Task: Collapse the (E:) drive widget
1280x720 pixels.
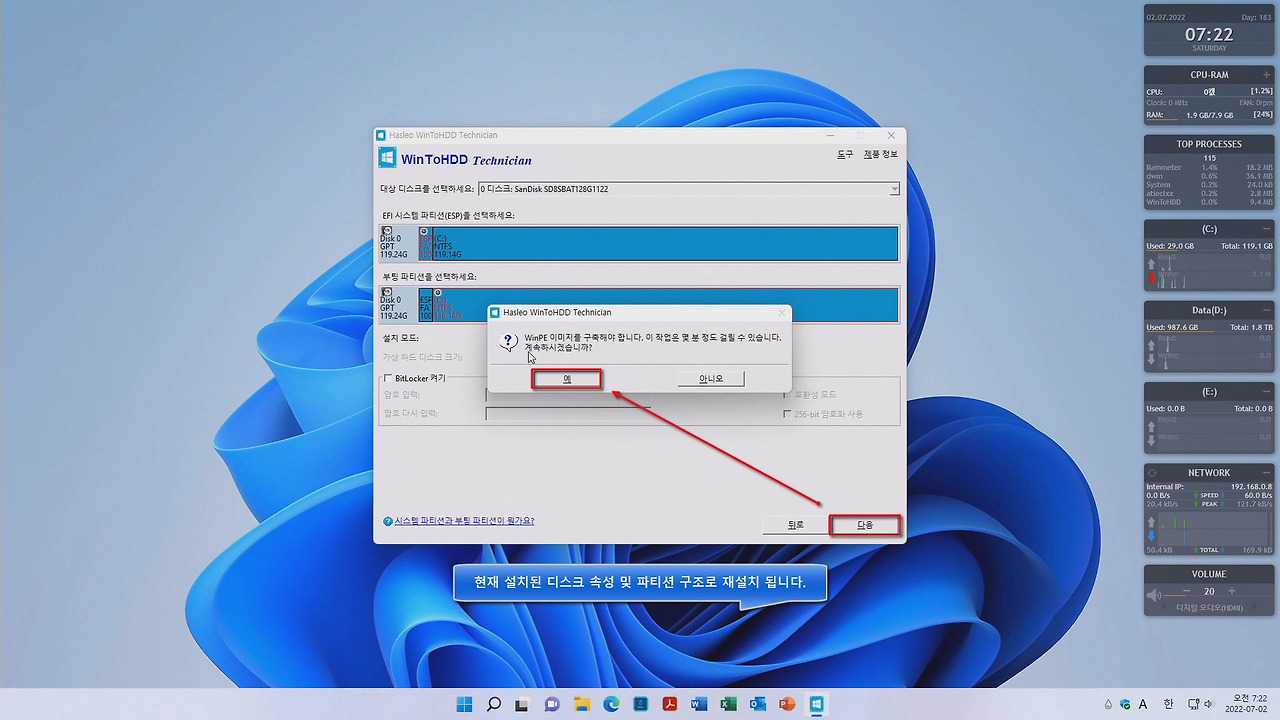Action: [1267, 392]
